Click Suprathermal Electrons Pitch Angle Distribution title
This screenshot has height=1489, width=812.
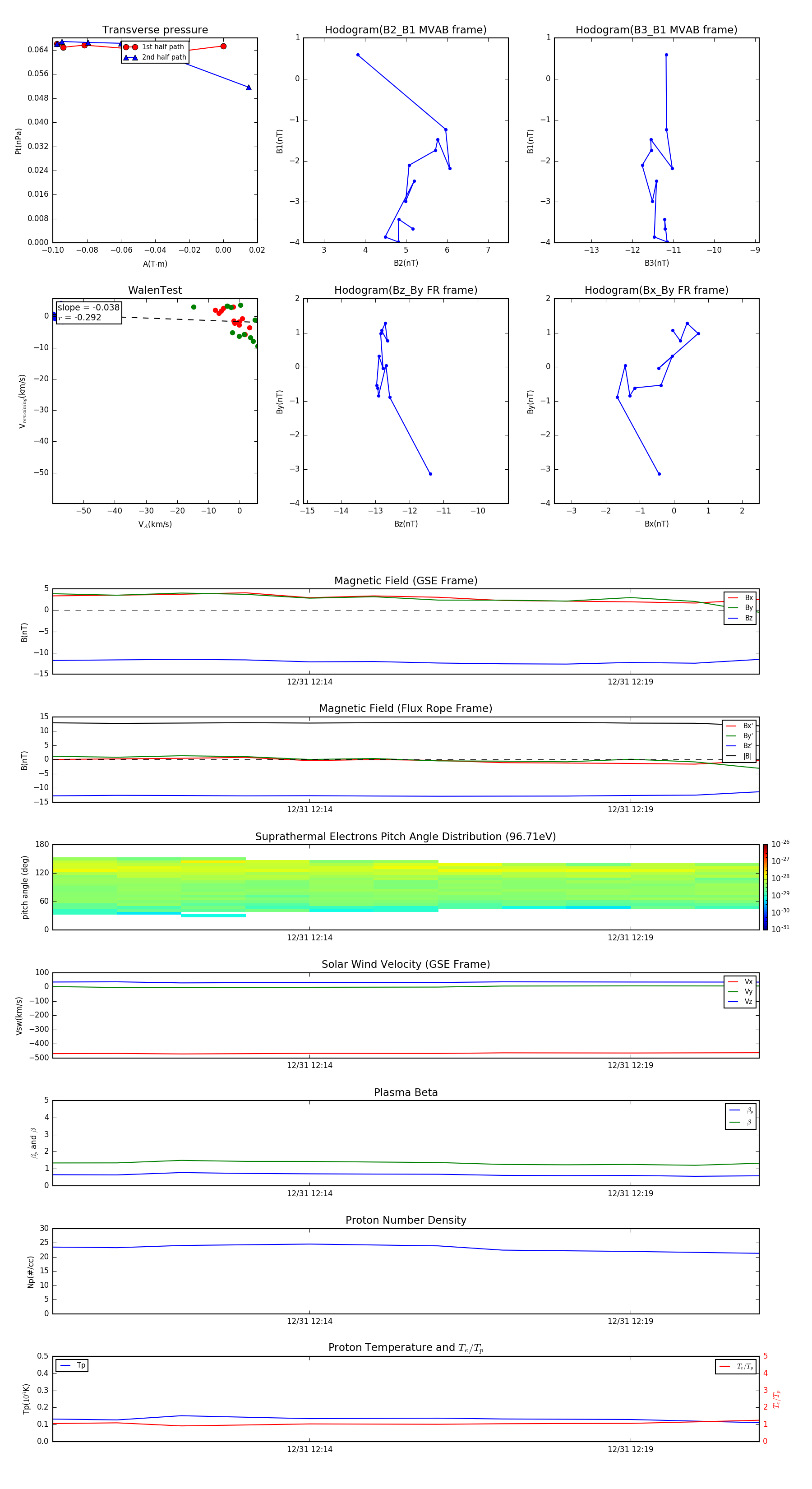(406, 837)
